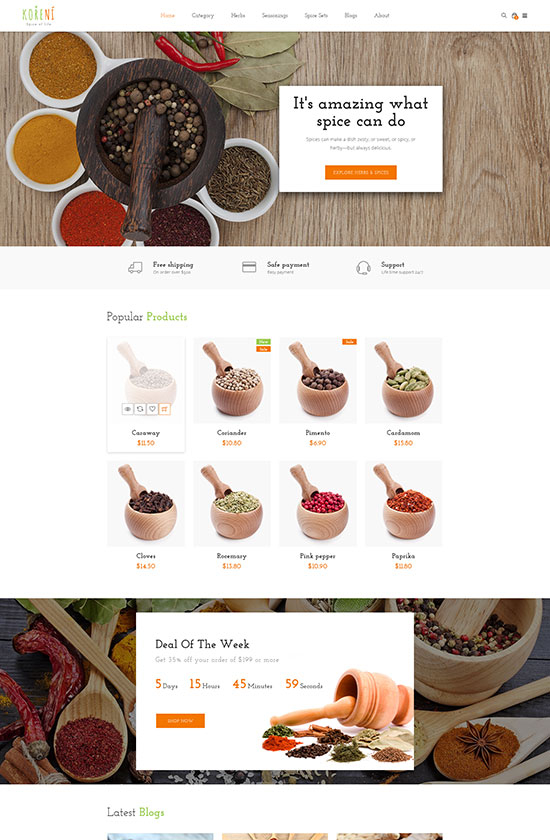Add Caraway to cart using cart icon
The height and width of the screenshot is (840, 550).
(164, 409)
